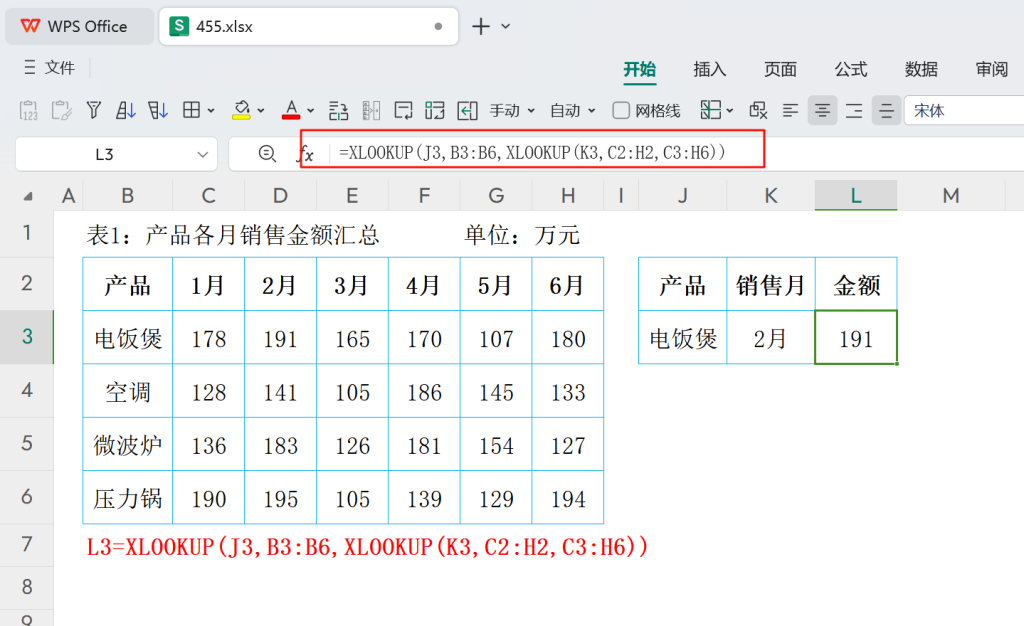
Task: Select the 455.xlsx document tab
Action: 308,26
